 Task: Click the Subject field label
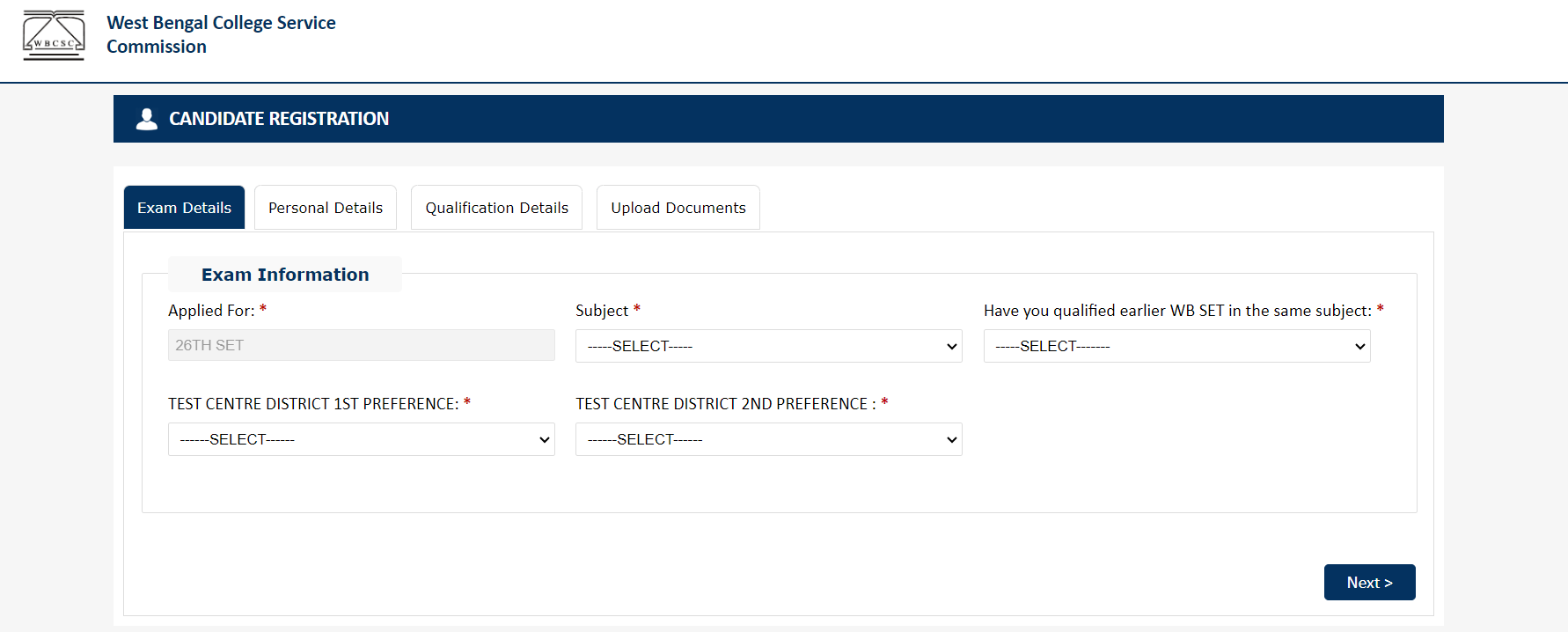pyautogui.click(x=602, y=311)
